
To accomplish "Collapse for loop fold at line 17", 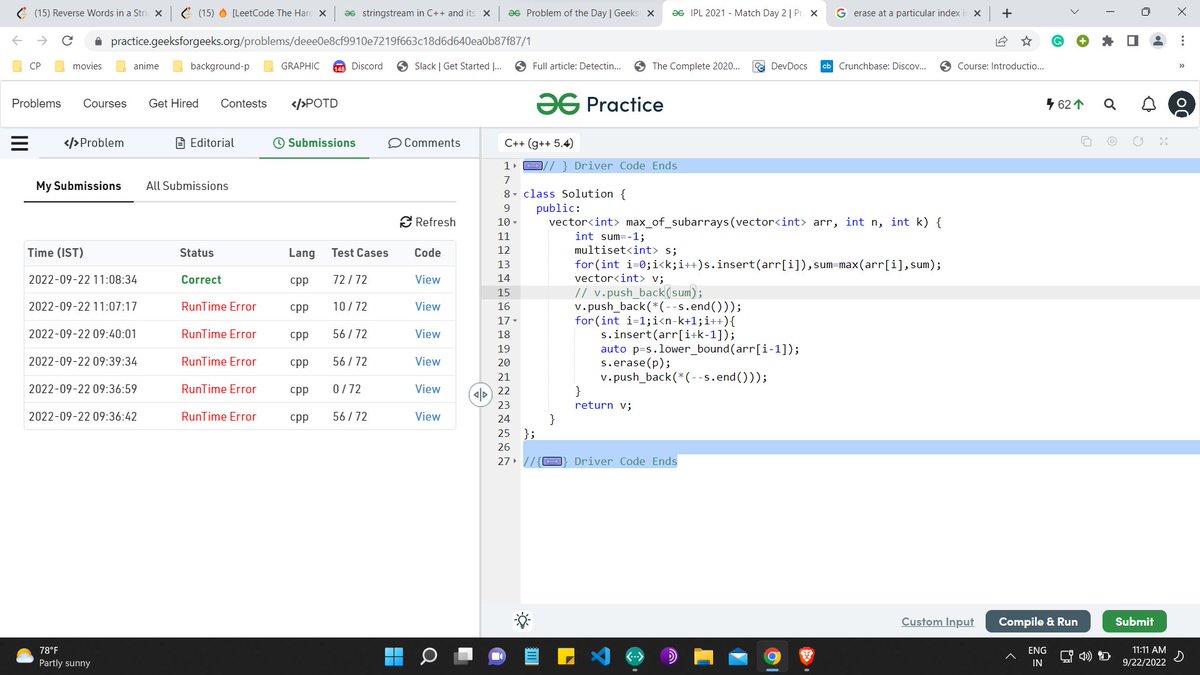I will pyautogui.click(x=513, y=320).
